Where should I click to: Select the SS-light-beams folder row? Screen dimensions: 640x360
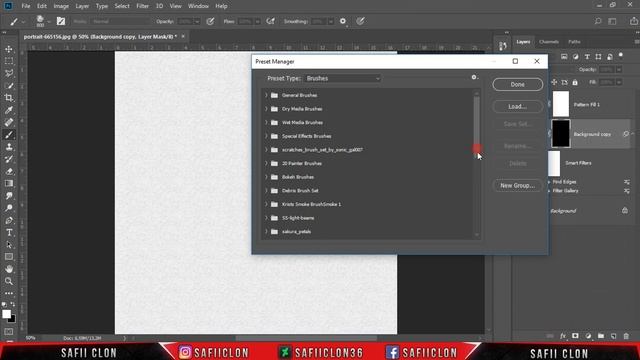tap(367, 218)
